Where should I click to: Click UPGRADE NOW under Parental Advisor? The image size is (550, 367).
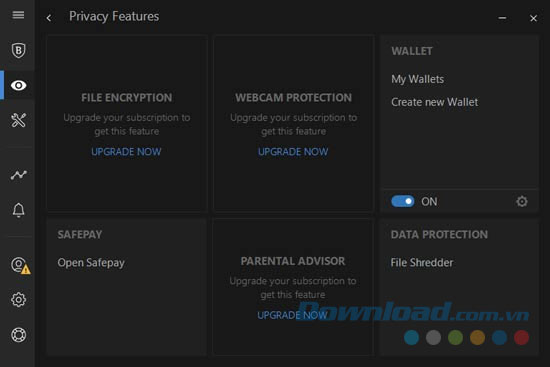[x=292, y=315]
